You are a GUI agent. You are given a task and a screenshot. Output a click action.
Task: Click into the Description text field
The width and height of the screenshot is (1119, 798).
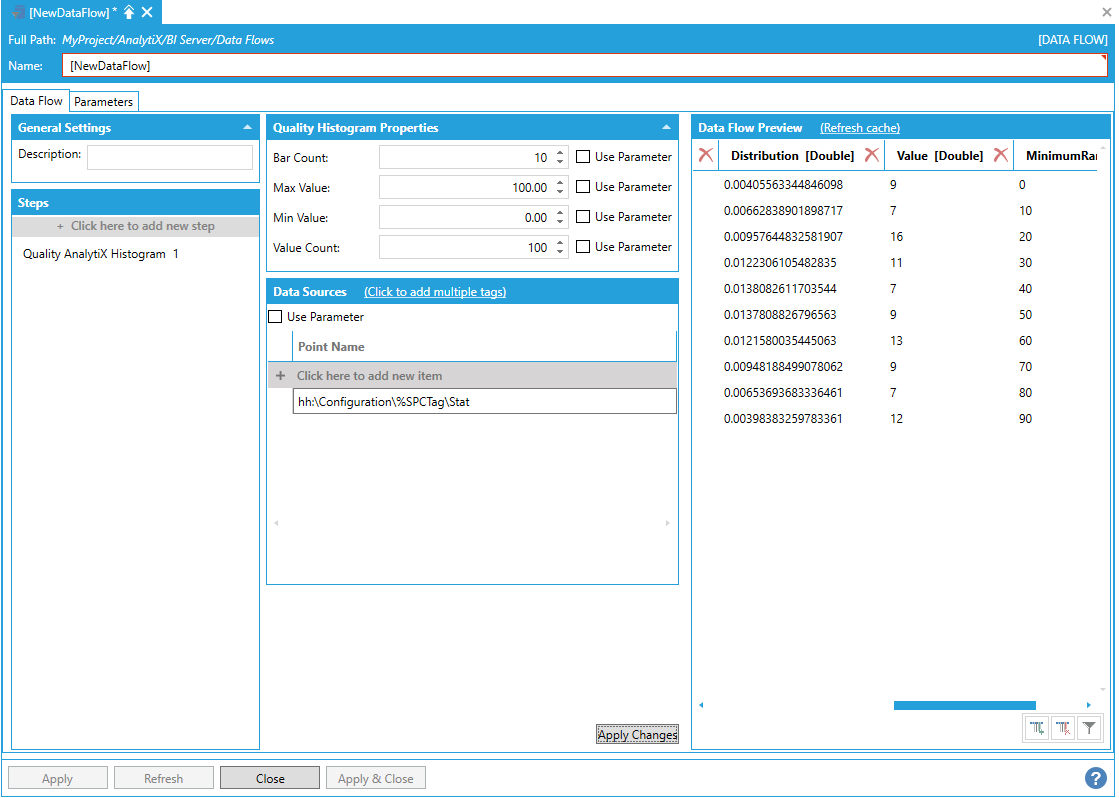click(169, 157)
